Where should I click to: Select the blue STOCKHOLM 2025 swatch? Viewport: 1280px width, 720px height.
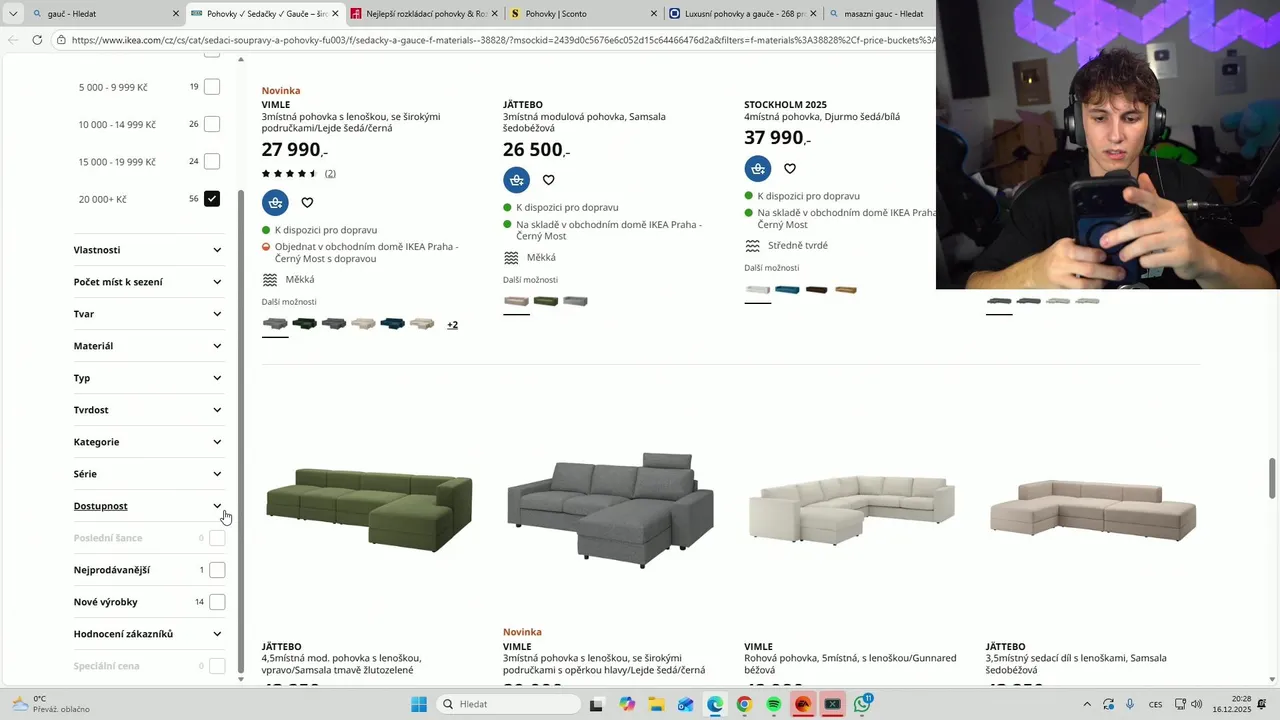(x=787, y=290)
